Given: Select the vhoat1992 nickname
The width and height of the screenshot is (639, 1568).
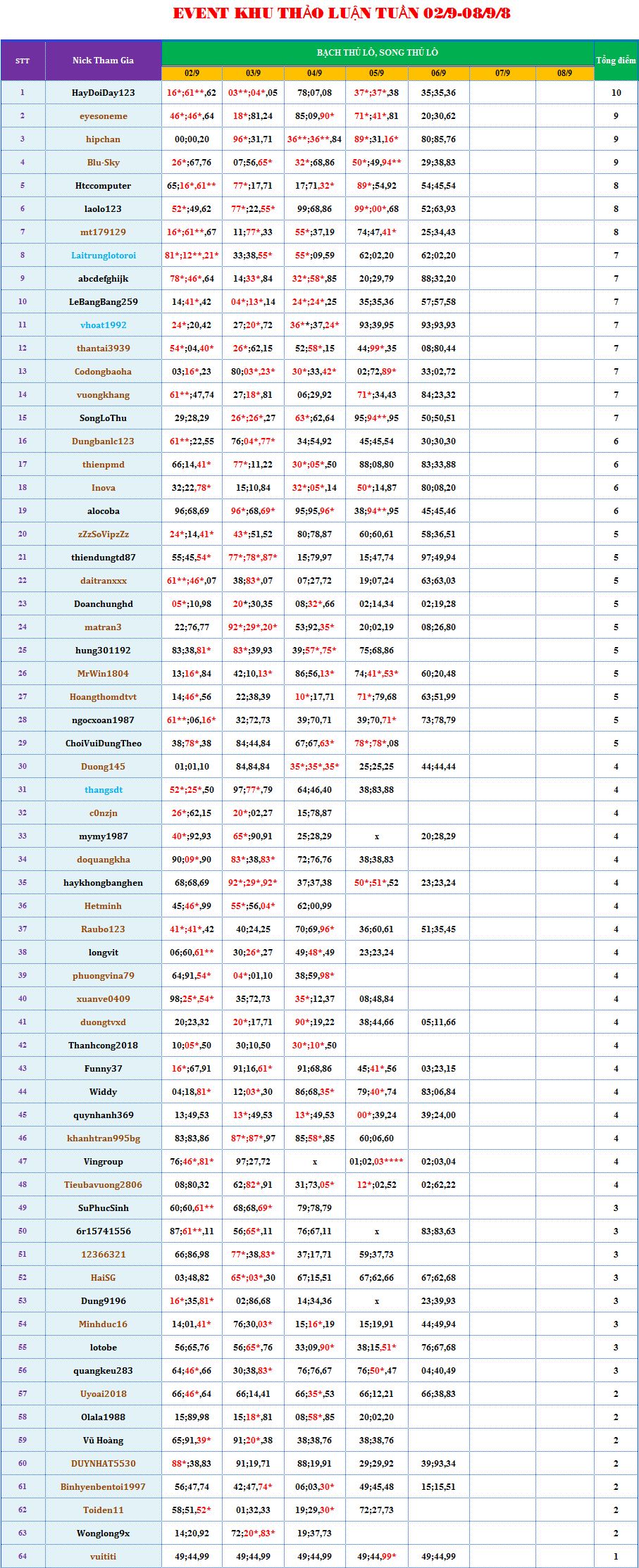Looking at the screenshot, I should pos(103,325).
